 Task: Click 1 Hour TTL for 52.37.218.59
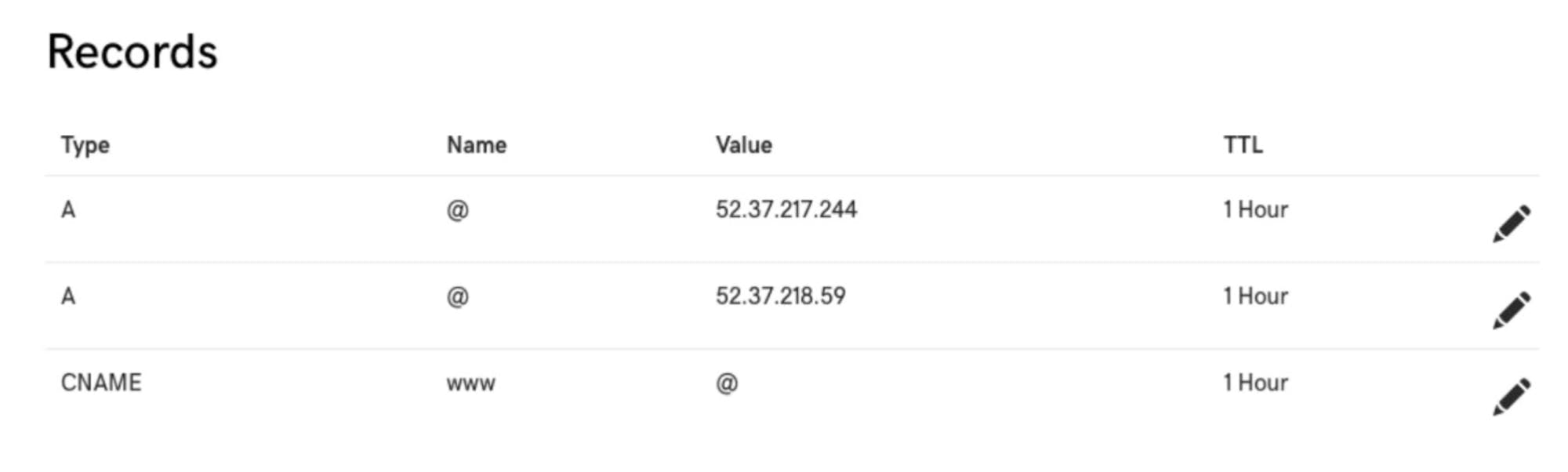(x=1255, y=296)
